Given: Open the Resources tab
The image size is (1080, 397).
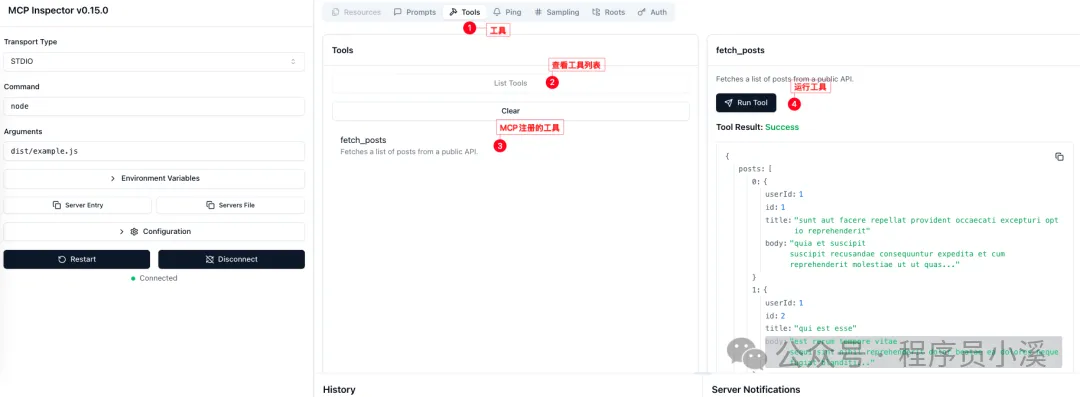Looking at the screenshot, I should [356, 12].
